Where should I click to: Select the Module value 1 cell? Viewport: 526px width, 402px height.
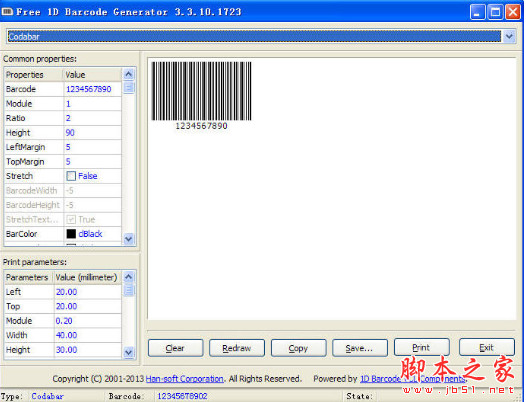tap(92, 104)
